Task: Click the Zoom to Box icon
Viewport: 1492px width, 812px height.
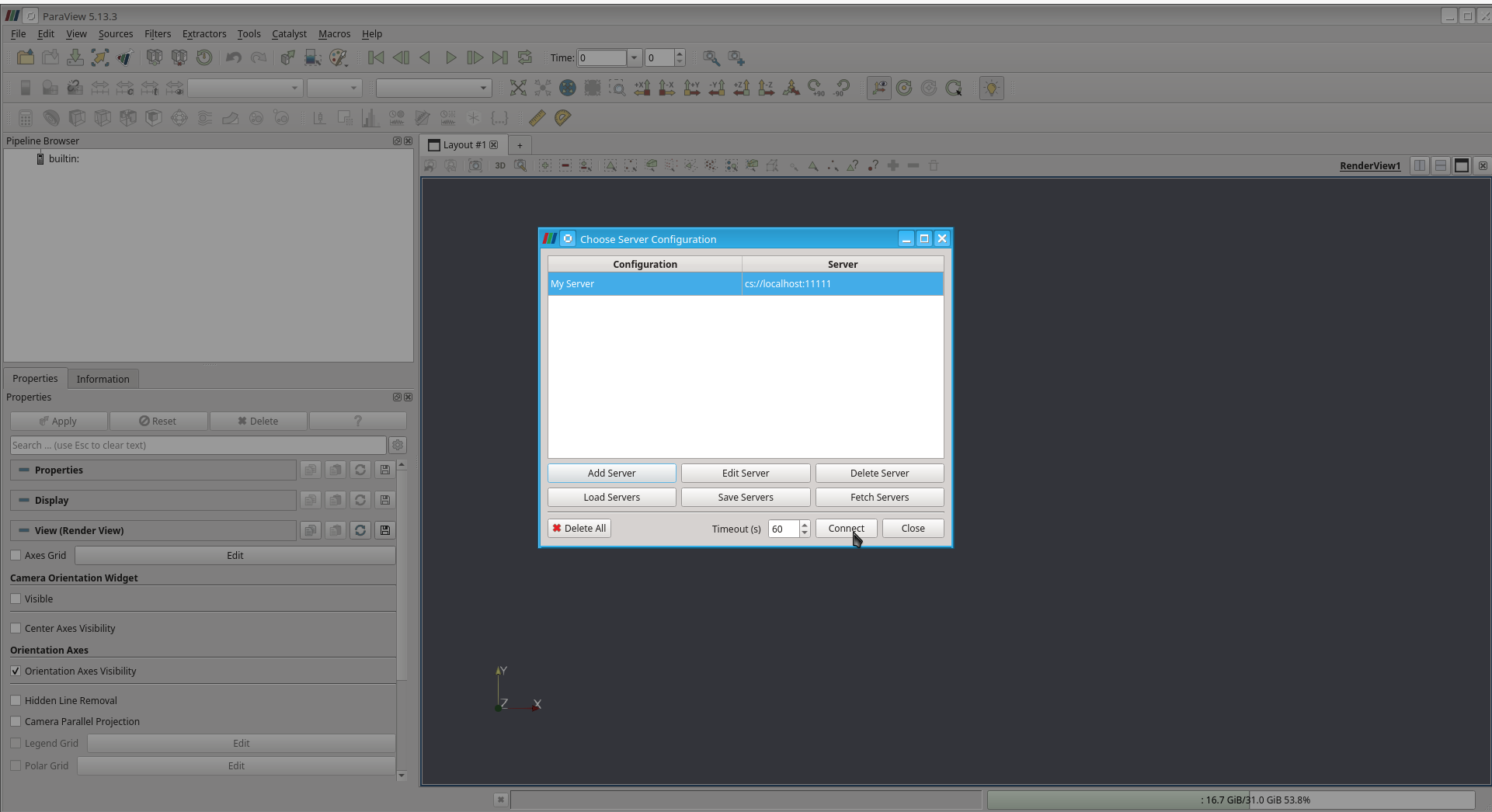Action: pyautogui.click(x=617, y=88)
